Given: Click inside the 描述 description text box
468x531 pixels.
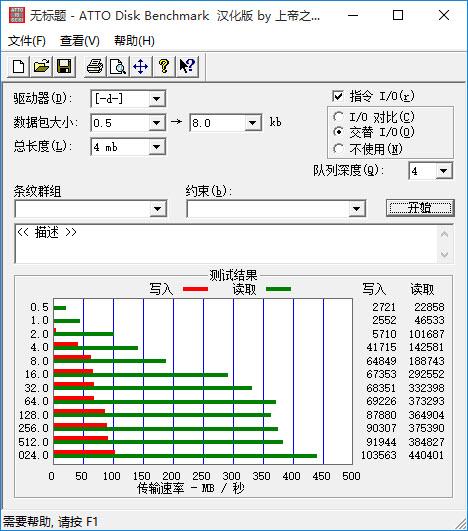Looking at the screenshot, I should click(x=226, y=244).
